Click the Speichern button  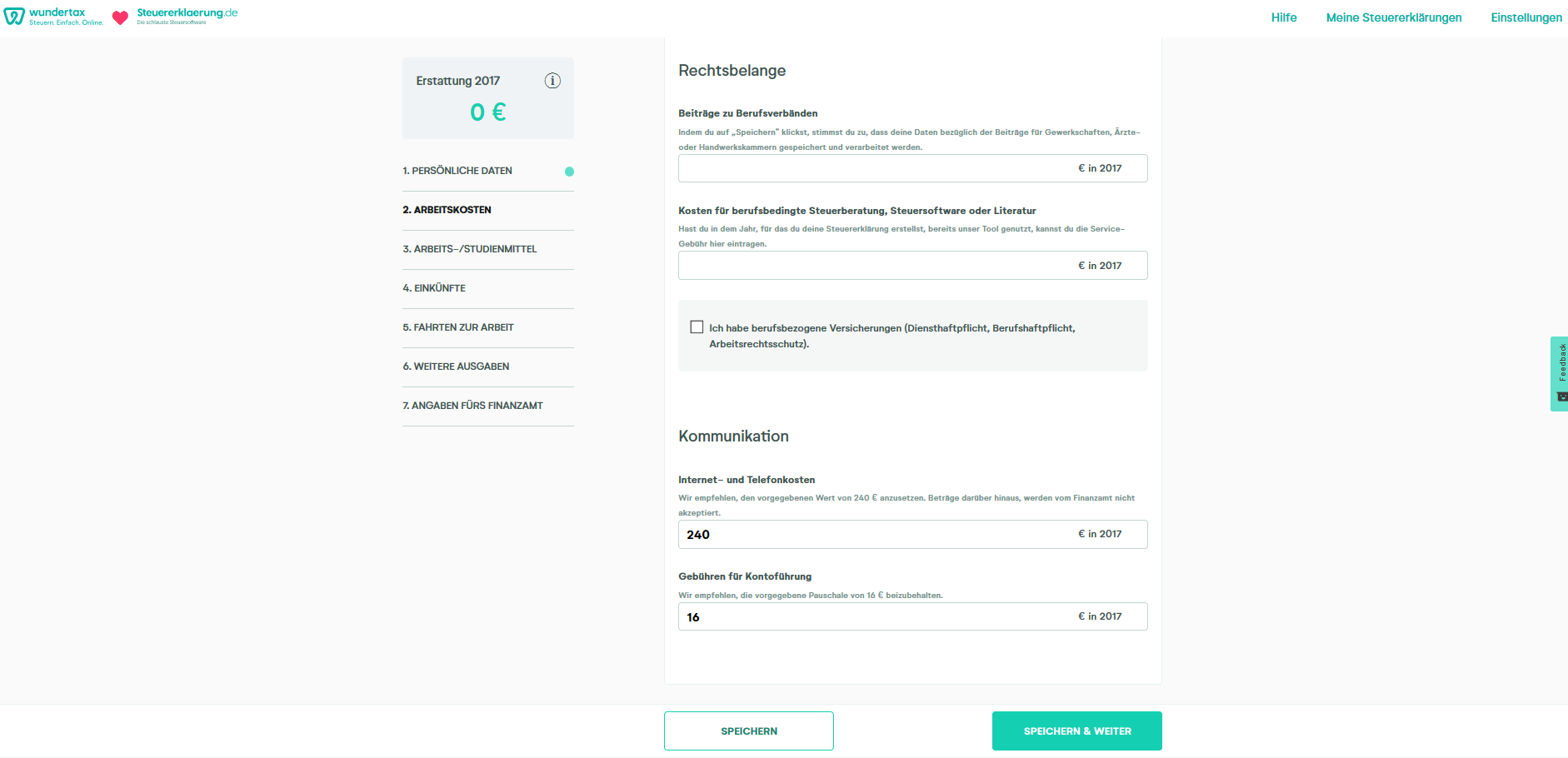(748, 731)
